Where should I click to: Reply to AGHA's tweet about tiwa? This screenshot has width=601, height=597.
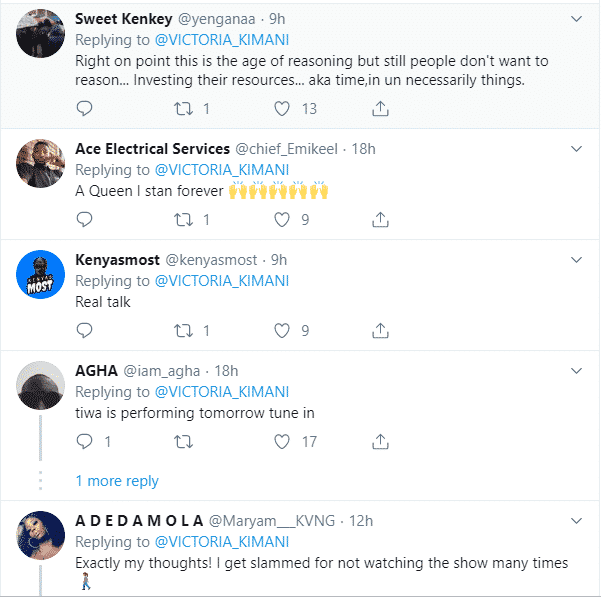click(x=85, y=441)
